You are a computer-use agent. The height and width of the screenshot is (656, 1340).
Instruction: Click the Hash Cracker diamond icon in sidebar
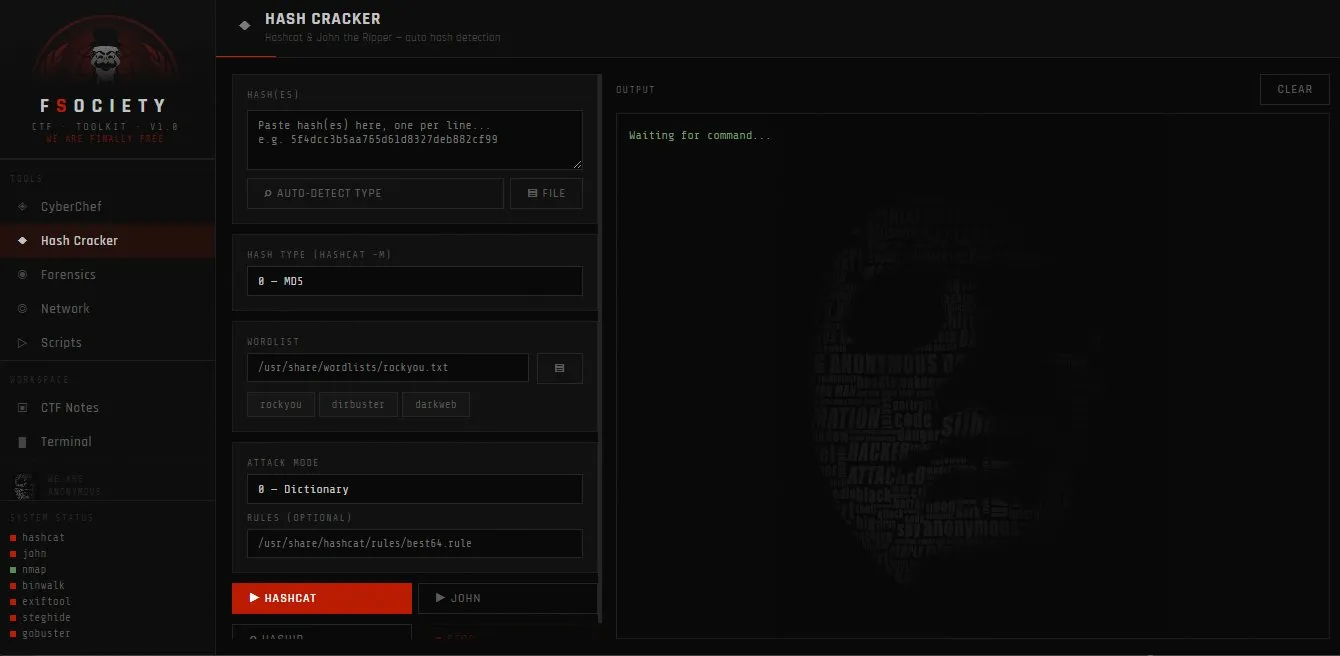(22, 240)
